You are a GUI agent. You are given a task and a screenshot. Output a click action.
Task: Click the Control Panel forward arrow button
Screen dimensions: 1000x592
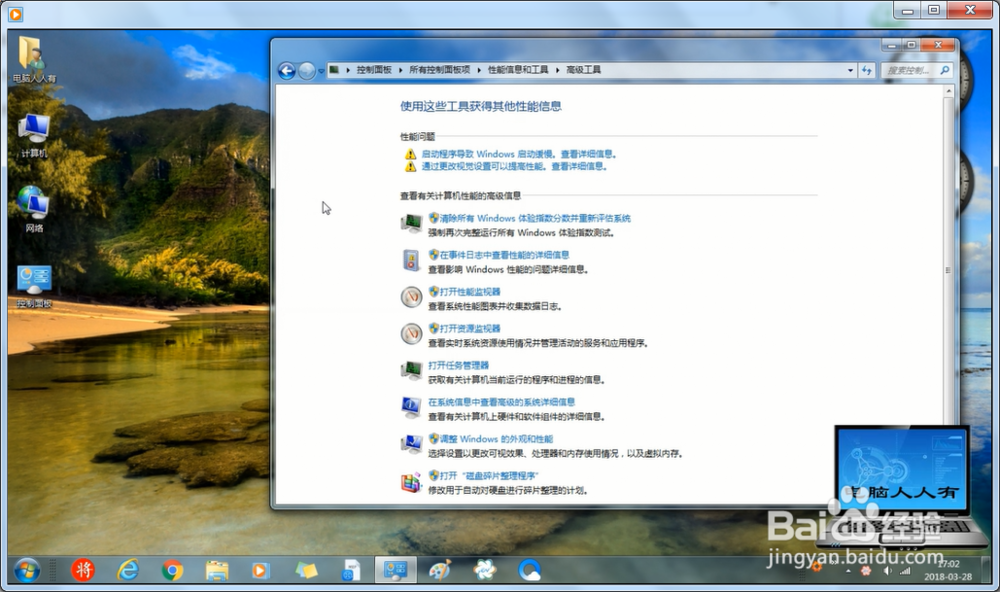tap(307, 71)
